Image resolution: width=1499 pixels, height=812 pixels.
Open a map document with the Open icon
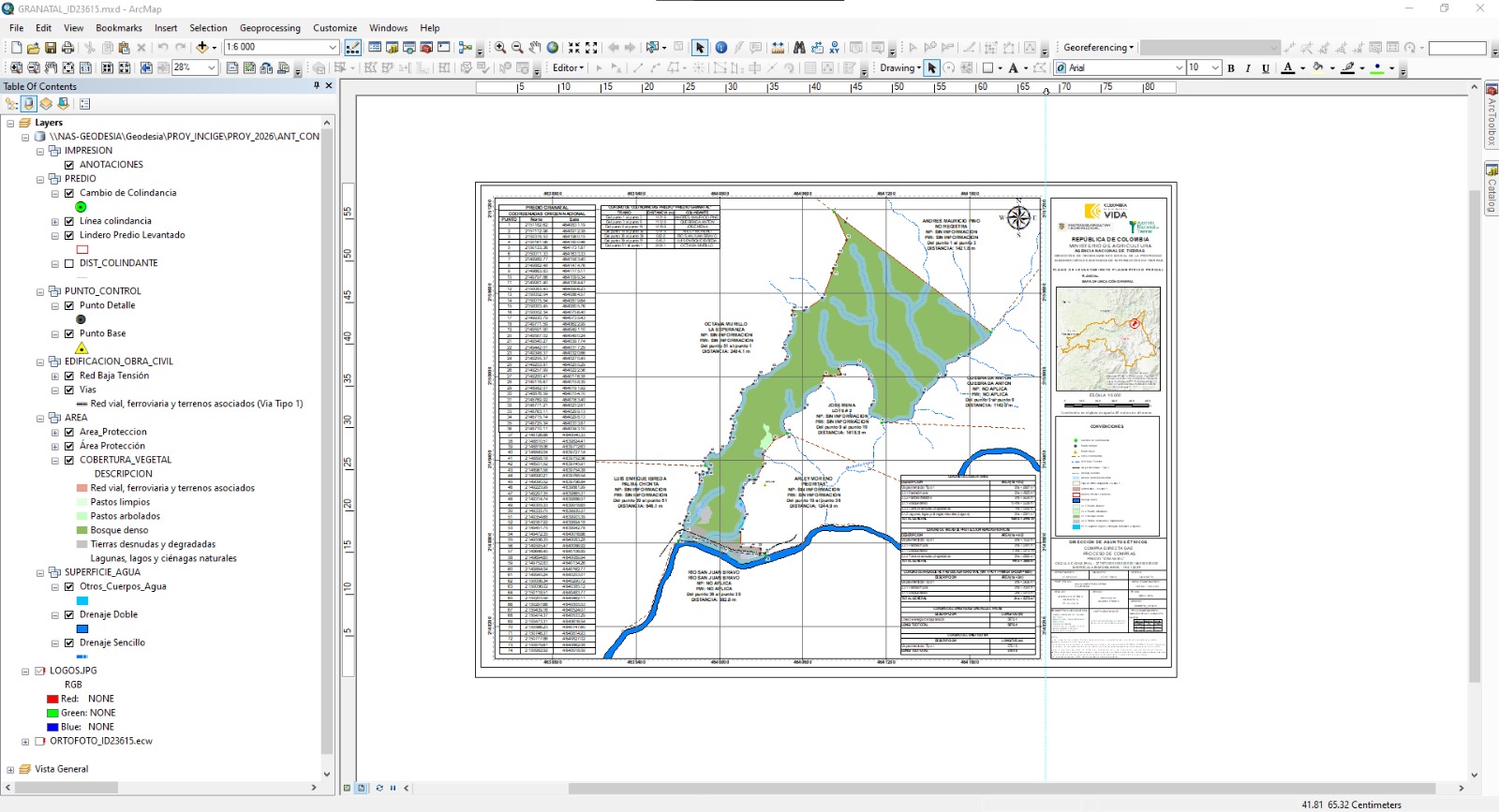(33, 47)
